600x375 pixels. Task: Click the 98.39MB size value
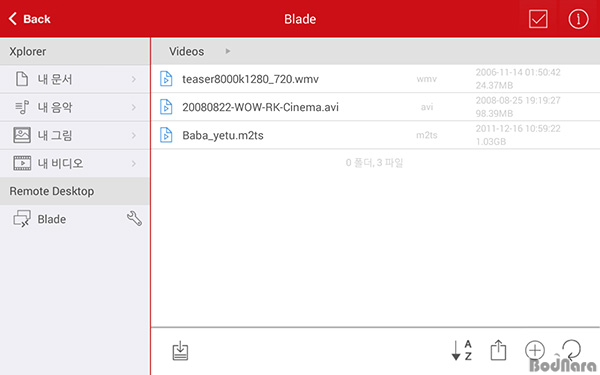[x=494, y=113]
